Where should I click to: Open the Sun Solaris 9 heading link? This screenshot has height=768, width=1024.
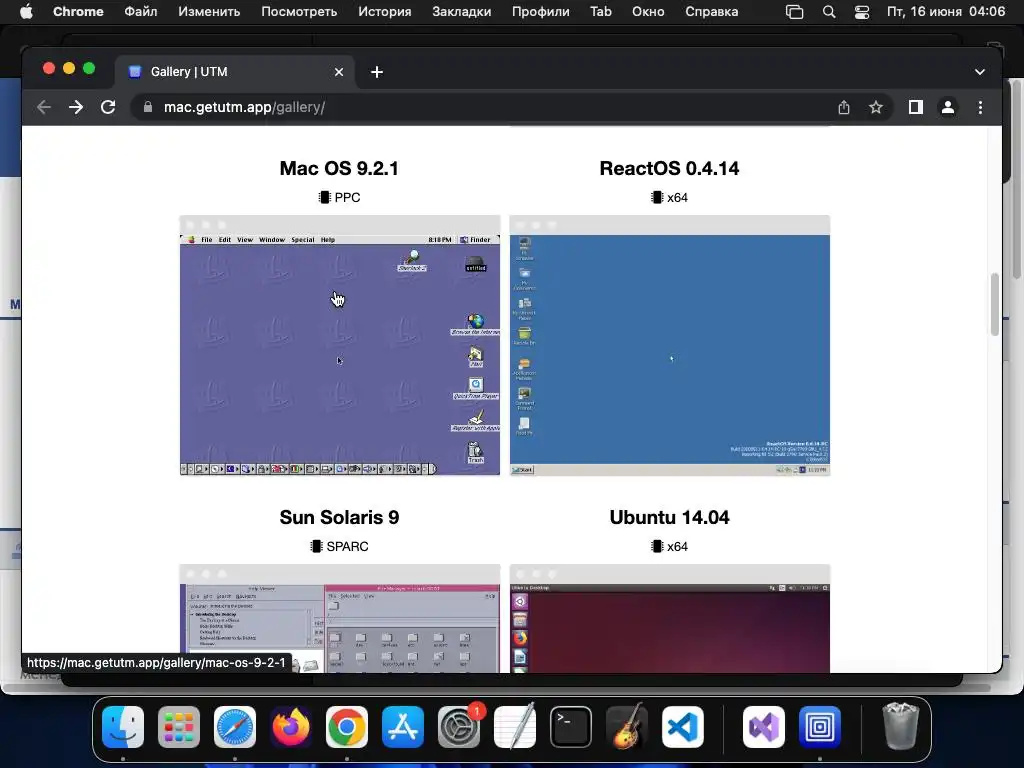339,517
